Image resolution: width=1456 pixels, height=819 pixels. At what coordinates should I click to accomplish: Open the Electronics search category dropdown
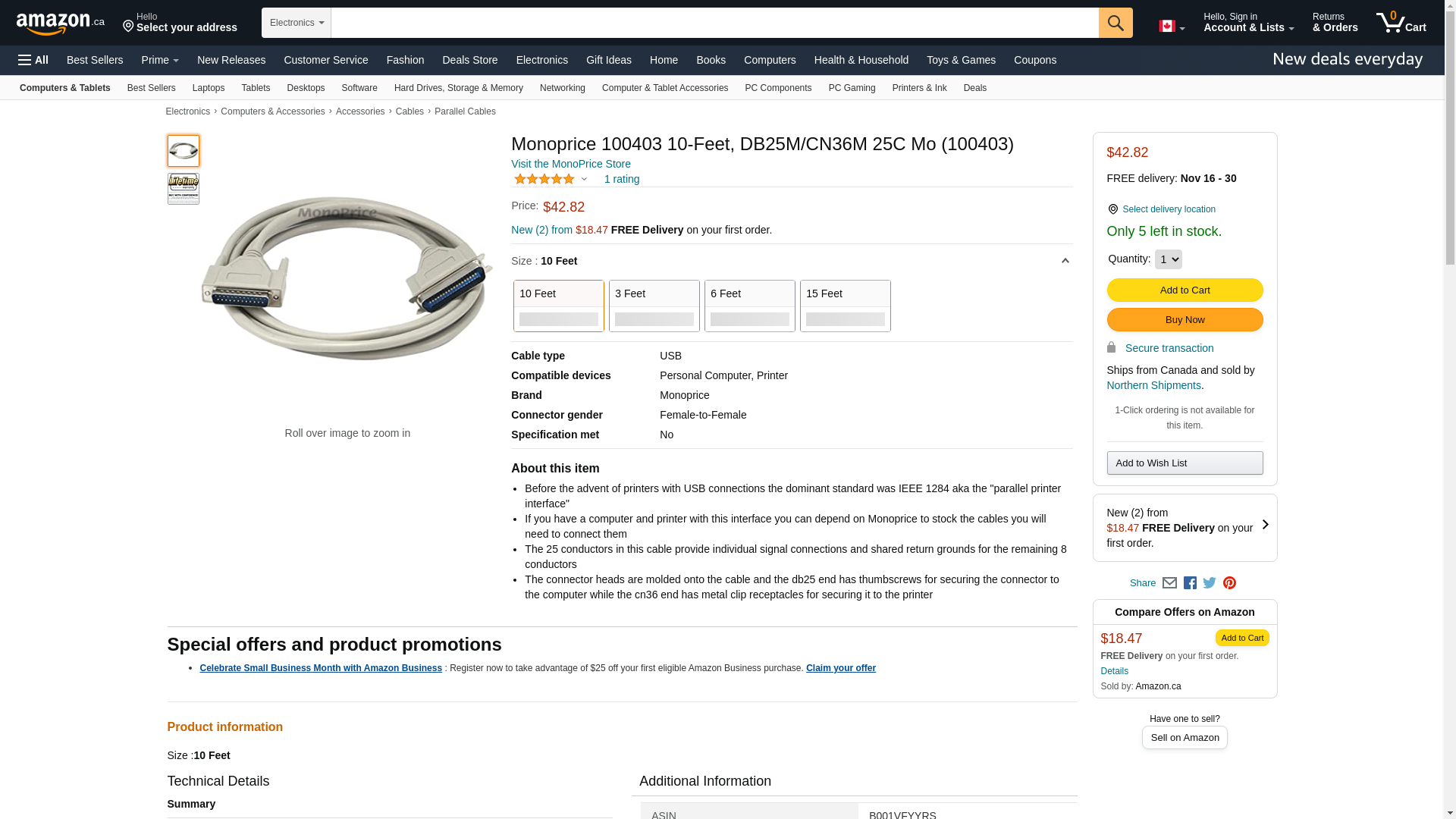point(297,23)
